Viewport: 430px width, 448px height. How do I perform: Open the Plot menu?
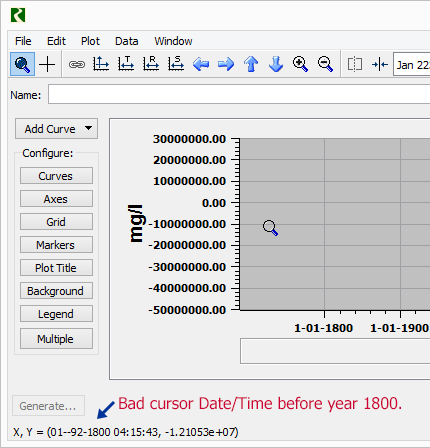coord(90,41)
